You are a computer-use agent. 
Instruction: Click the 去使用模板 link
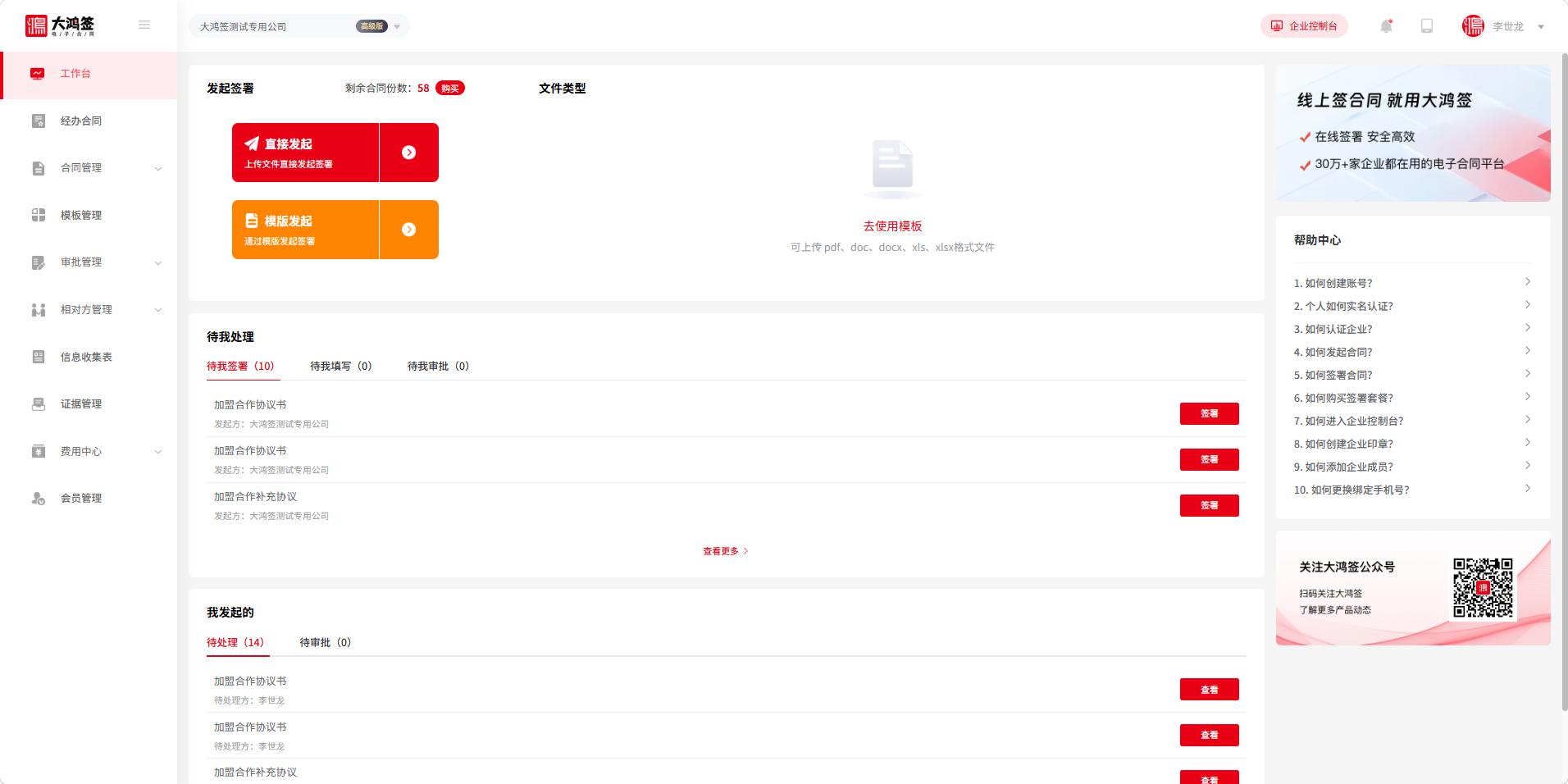pyautogui.click(x=892, y=226)
